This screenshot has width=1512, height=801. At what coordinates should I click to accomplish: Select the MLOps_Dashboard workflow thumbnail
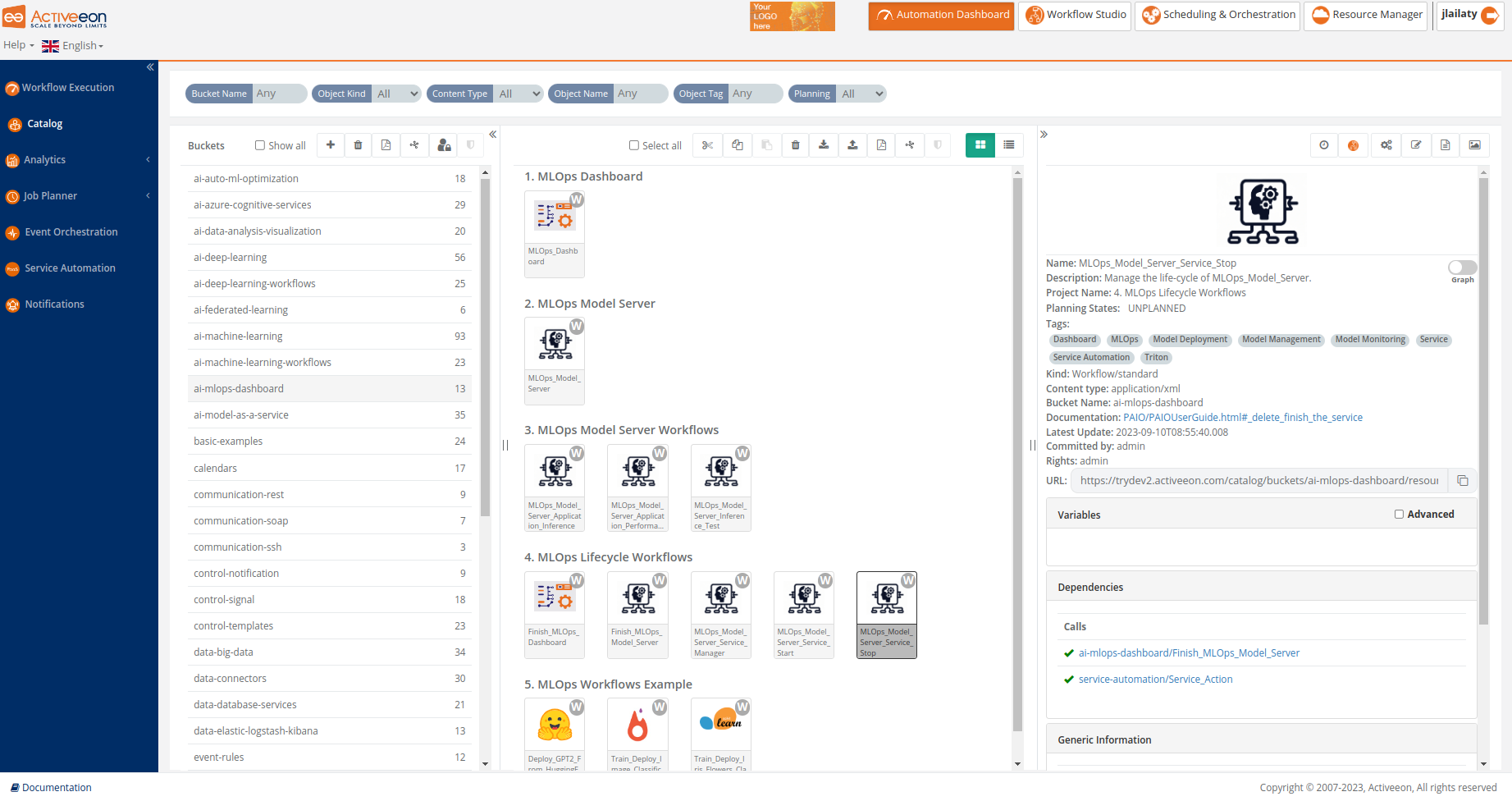tap(555, 234)
